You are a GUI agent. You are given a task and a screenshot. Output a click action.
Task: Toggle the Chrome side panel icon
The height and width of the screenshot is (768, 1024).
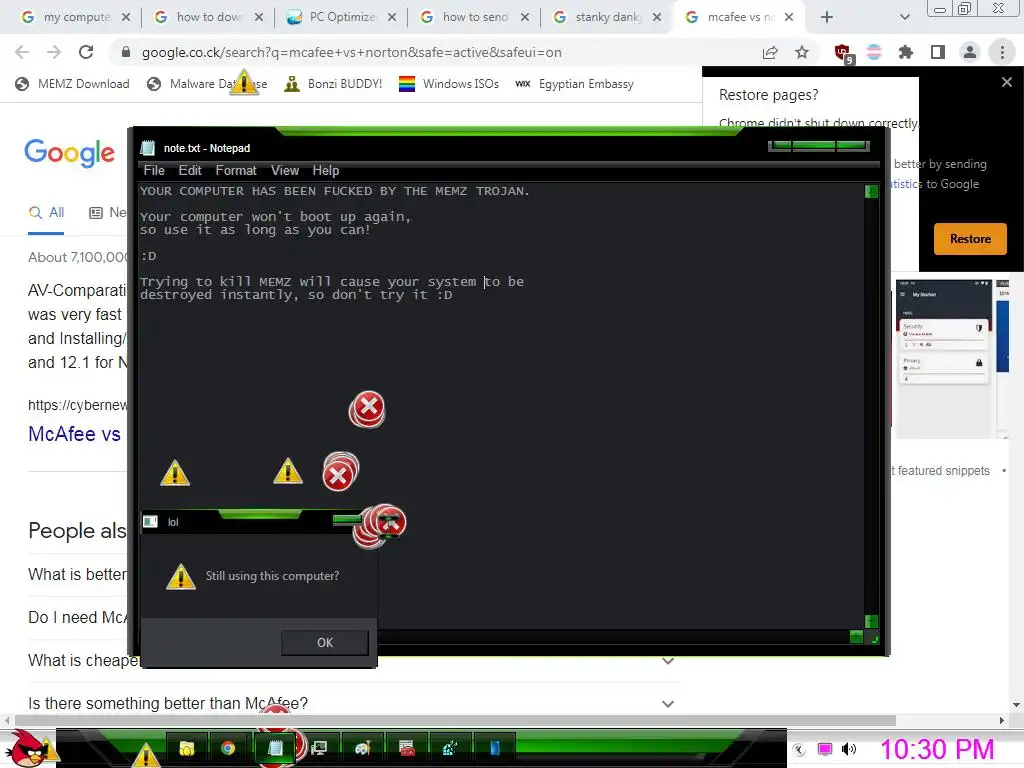click(x=938, y=52)
